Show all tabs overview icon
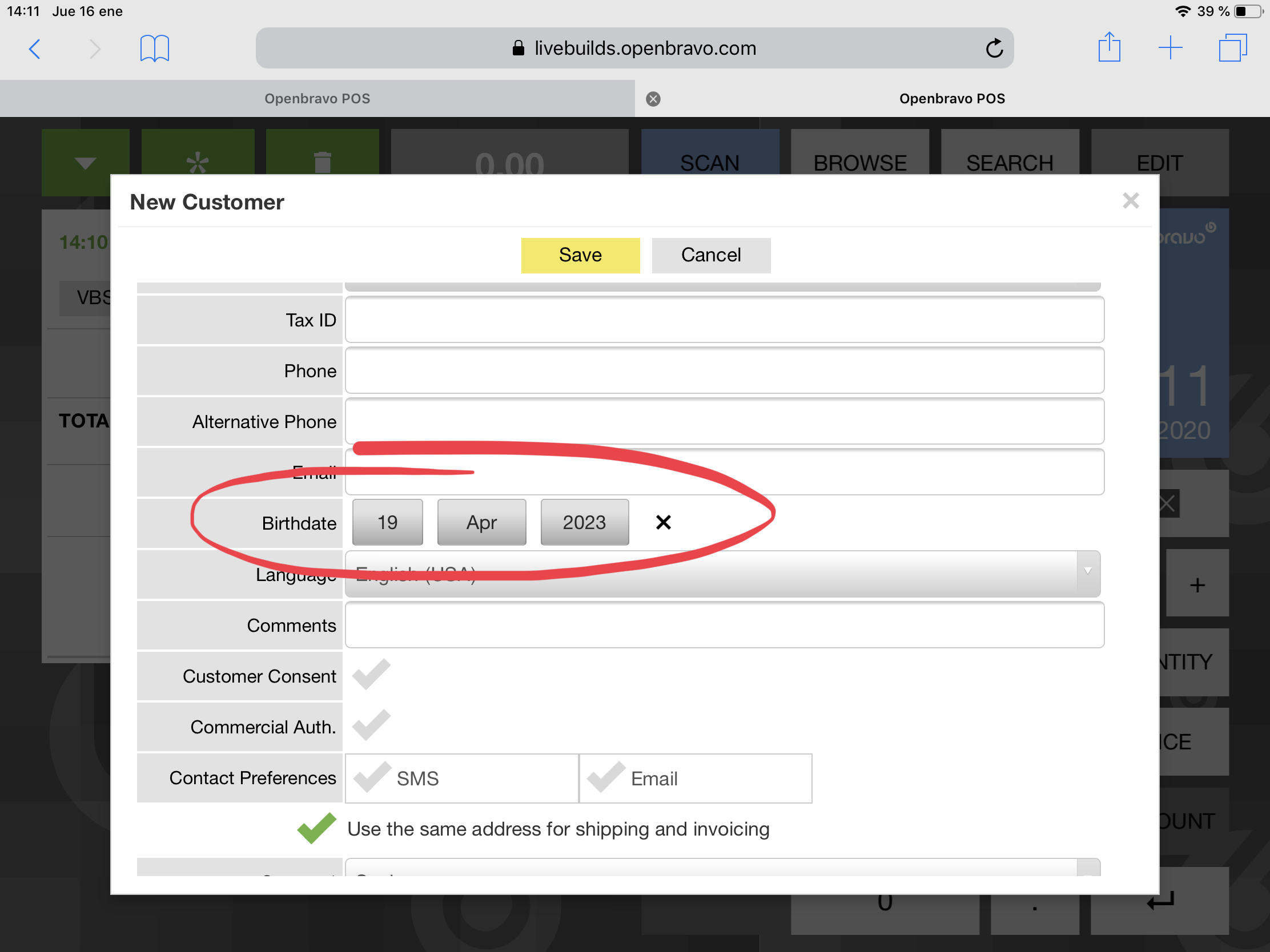The image size is (1270, 952). click(x=1232, y=47)
